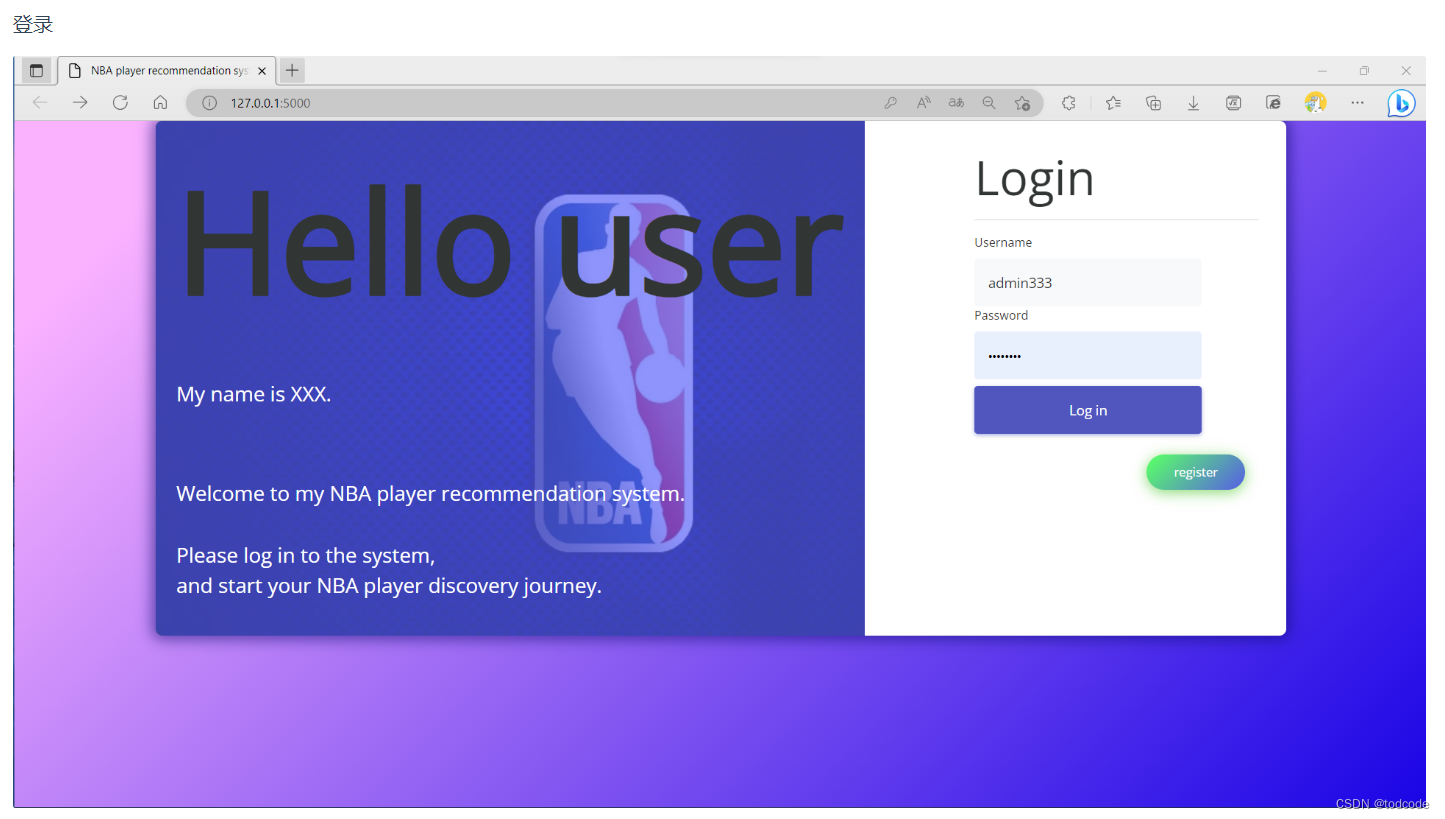Click the address bar URL 127.0.0.1:5000
The height and width of the screenshot is (819, 1445).
(270, 102)
